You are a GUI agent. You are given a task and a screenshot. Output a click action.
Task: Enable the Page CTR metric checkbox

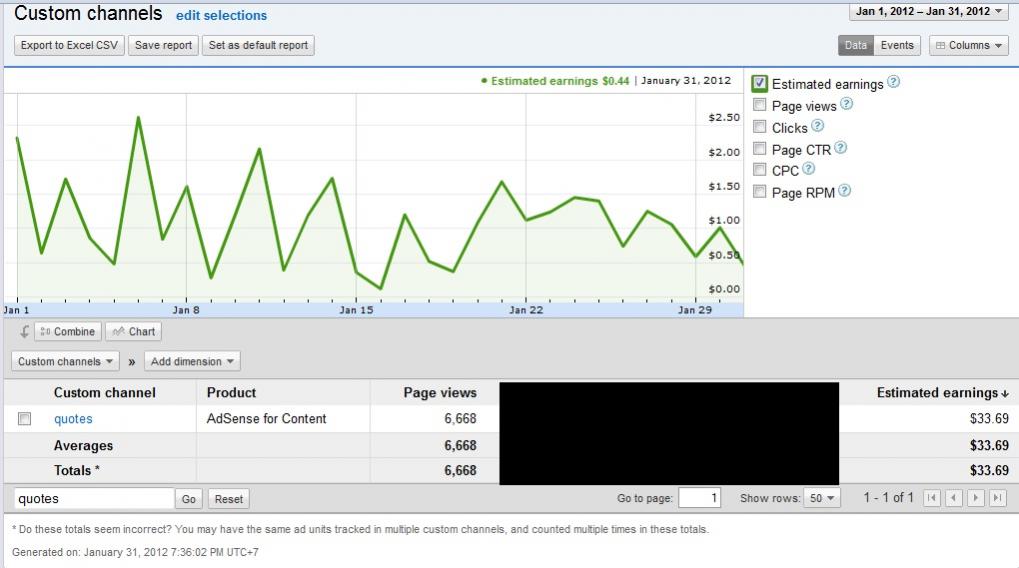click(759, 148)
